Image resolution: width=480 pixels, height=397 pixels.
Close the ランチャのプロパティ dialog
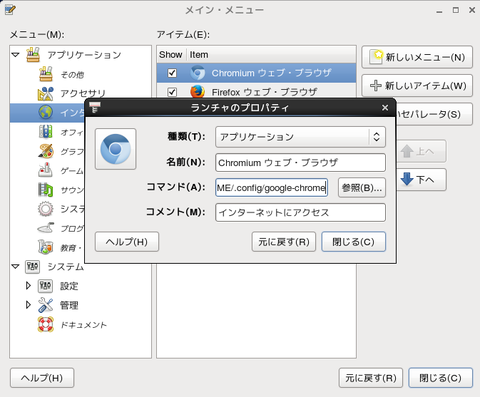[385, 108]
